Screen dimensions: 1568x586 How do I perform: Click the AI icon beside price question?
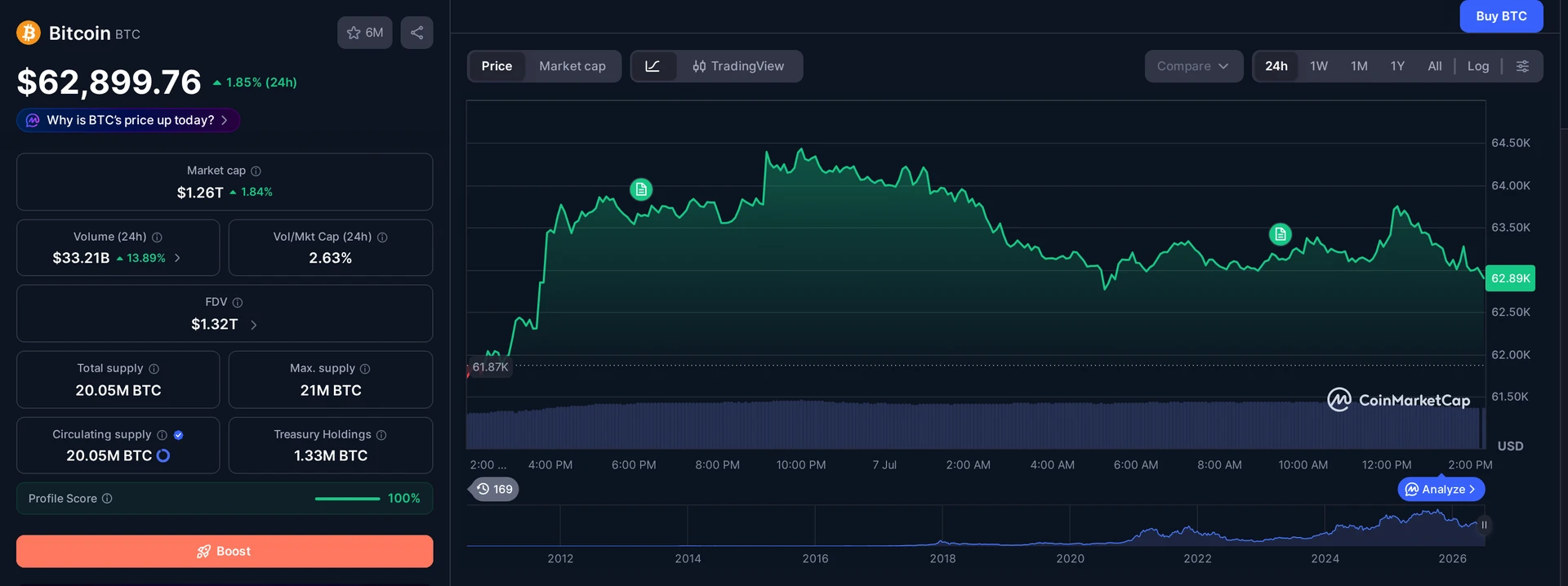tap(33, 120)
